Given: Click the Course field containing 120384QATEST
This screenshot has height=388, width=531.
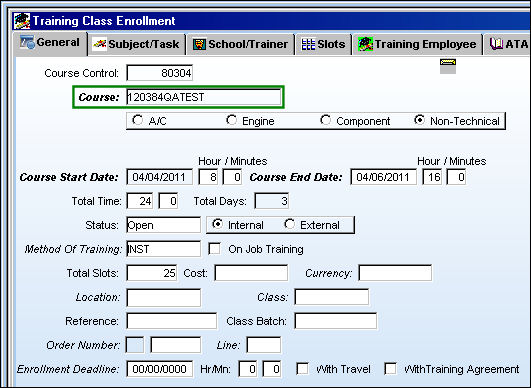Looking at the screenshot, I should (204, 97).
